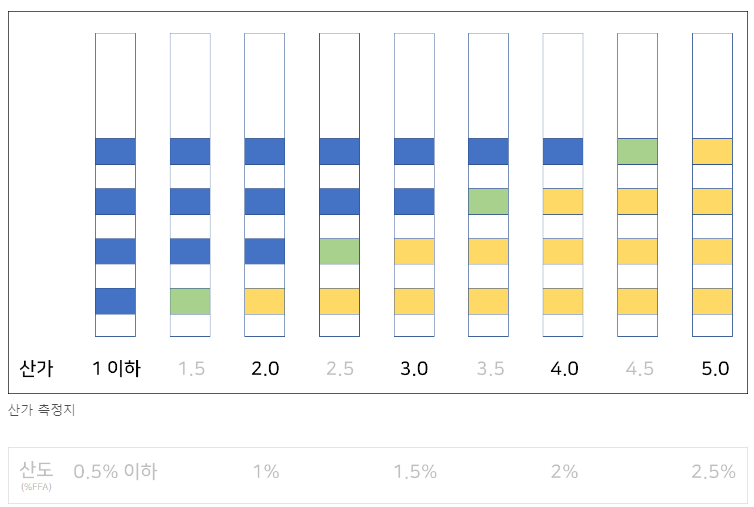Click the '산가 측정지' caption text
The image size is (754, 507).
coord(41,410)
